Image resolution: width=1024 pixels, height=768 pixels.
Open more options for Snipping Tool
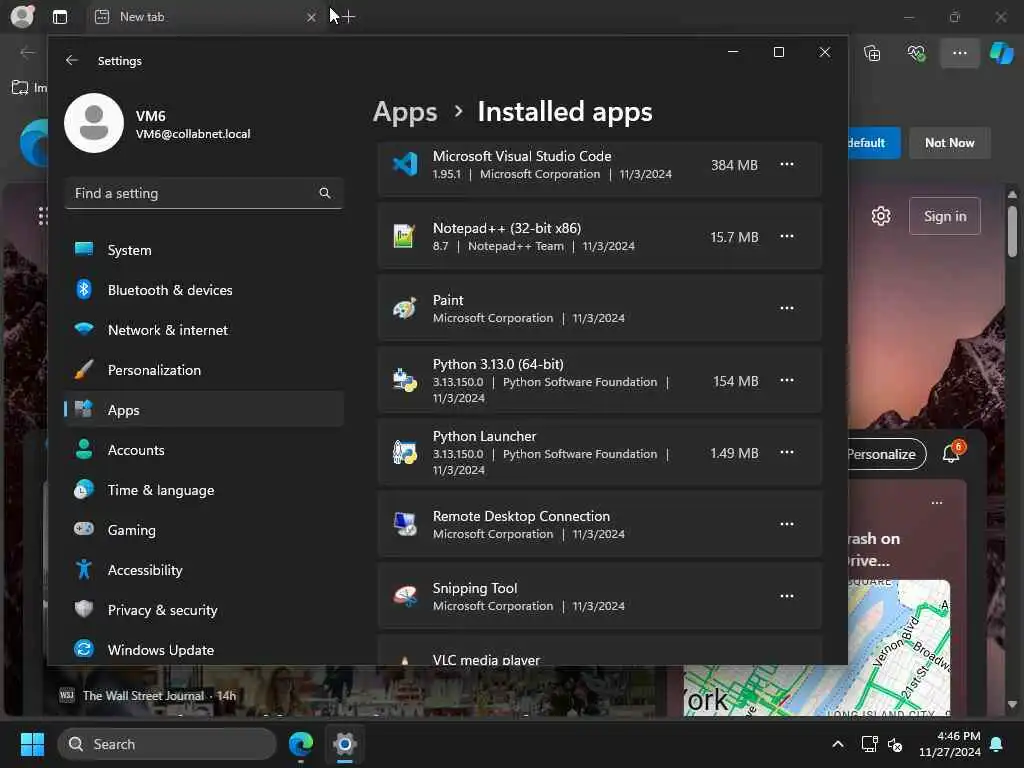point(787,596)
